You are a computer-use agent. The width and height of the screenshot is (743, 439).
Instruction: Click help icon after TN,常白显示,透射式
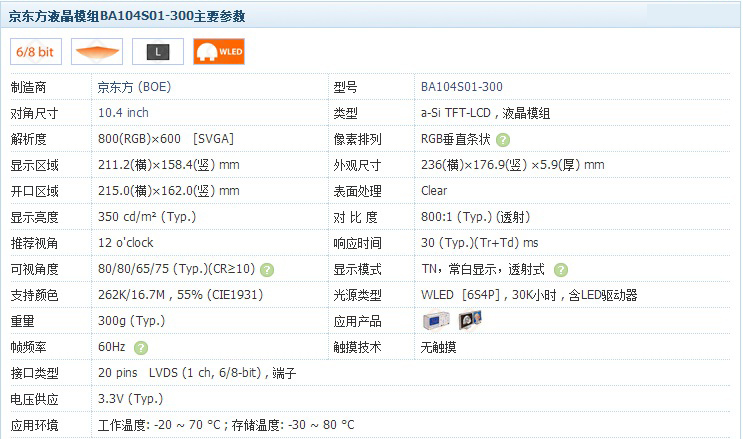[x=561, y=270]
